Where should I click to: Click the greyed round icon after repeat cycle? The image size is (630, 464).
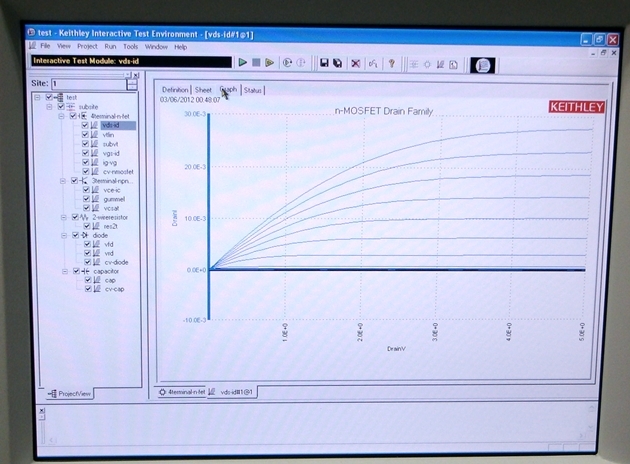pyautogui.click(x=301, y=63)
